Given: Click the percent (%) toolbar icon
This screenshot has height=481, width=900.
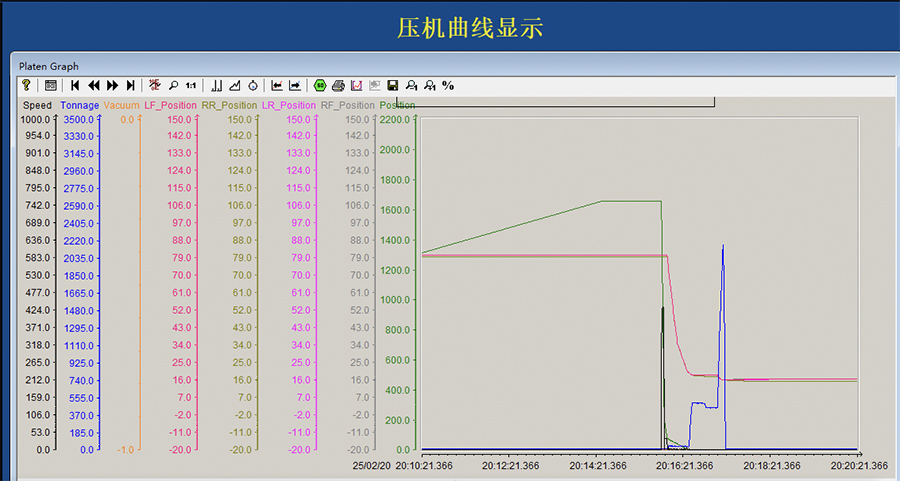Looking at the screenshot, I should [x=447, y=86].
